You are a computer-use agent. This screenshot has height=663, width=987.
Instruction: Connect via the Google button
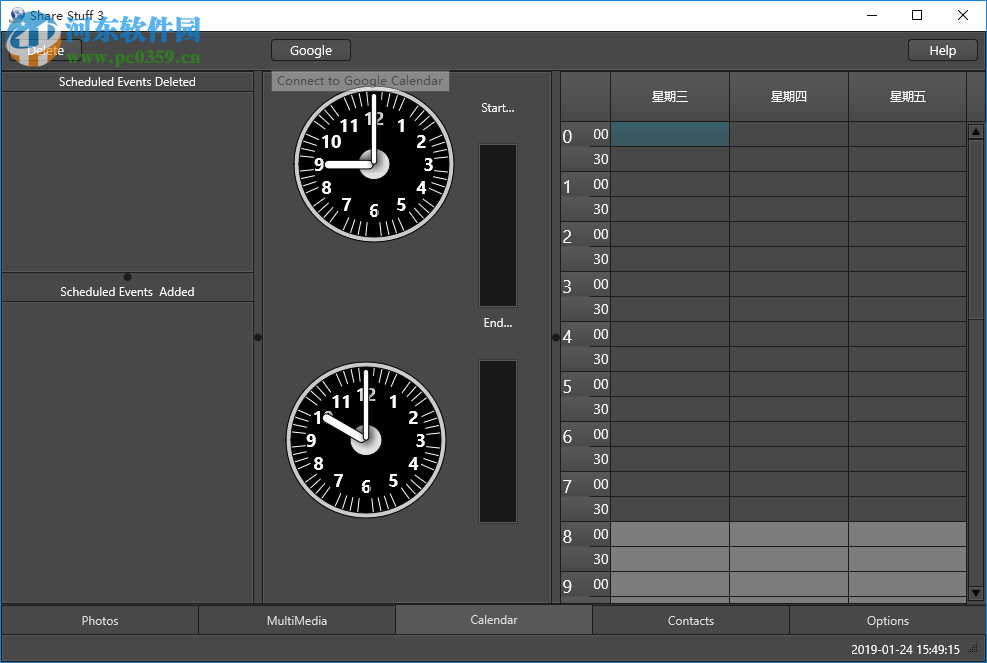click(x=311, y=50)
